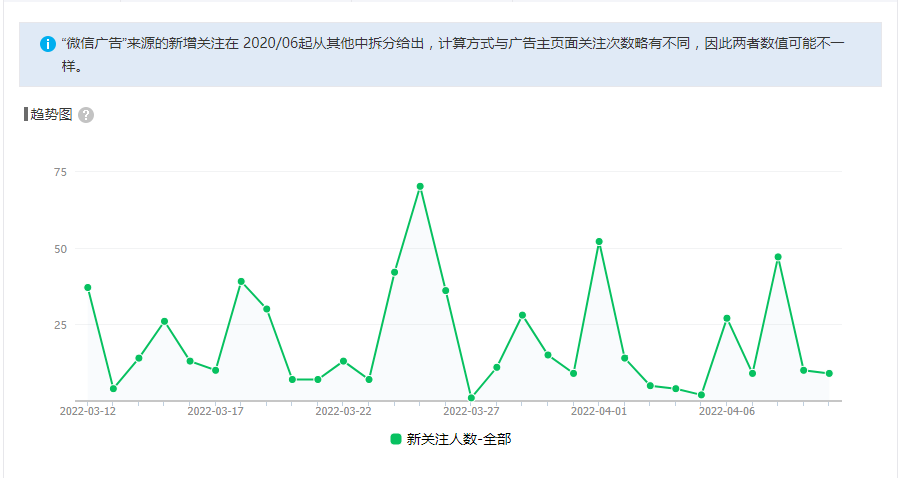
Task: Click the 2022-03-12 x-axis date label
Action: click(x=88, y=410)
